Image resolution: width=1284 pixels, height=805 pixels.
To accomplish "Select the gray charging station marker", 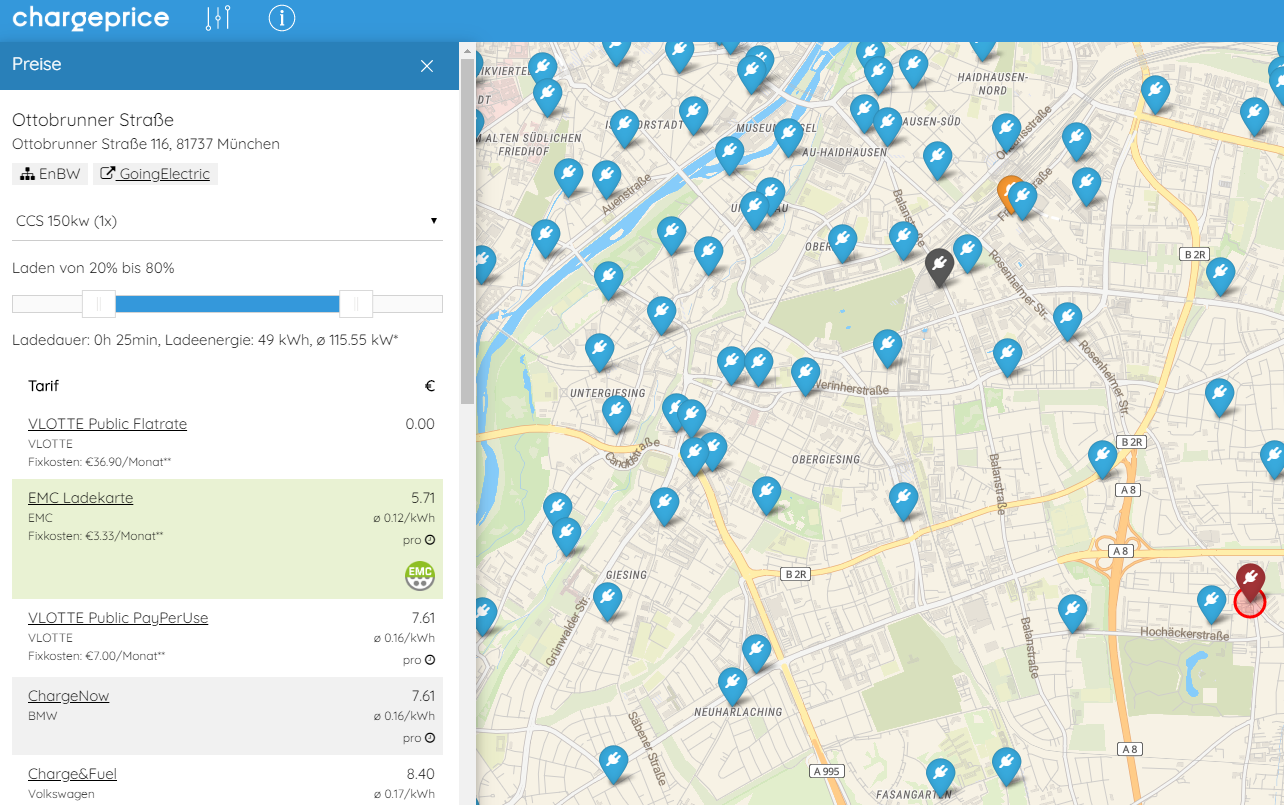I will click(x=939, y=266).
